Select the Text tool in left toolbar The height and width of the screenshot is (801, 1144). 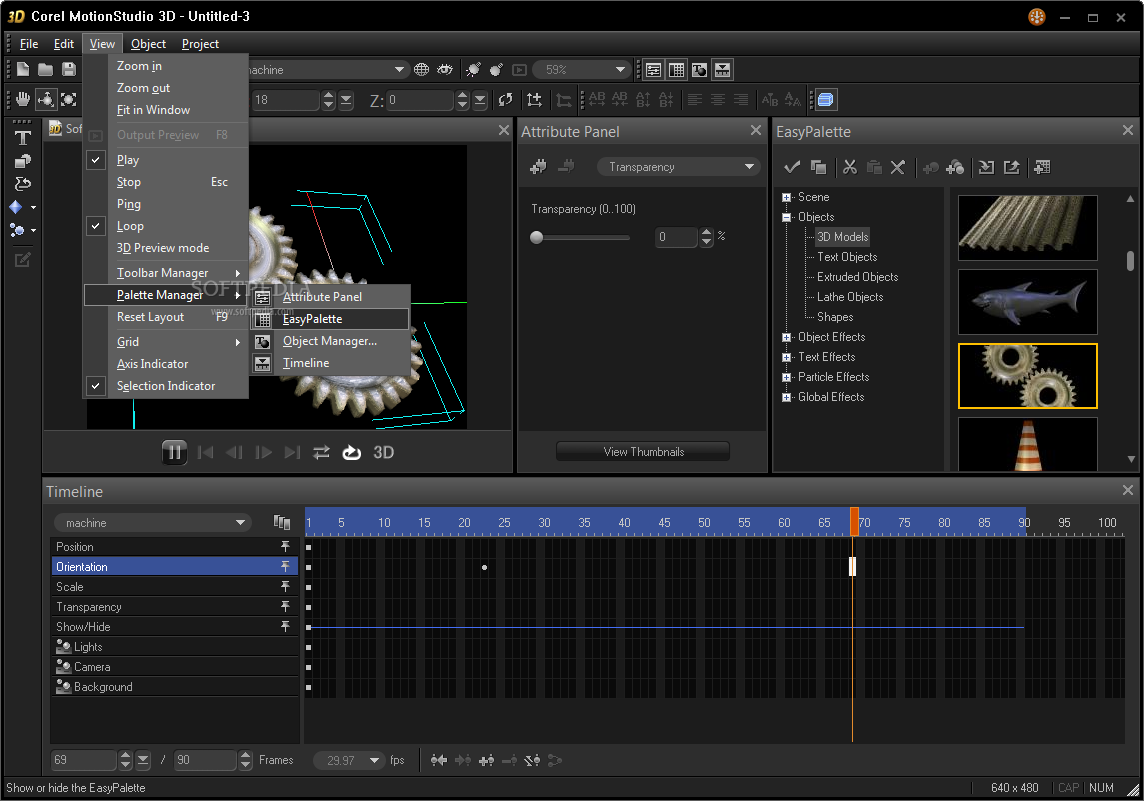click(23, 138)
